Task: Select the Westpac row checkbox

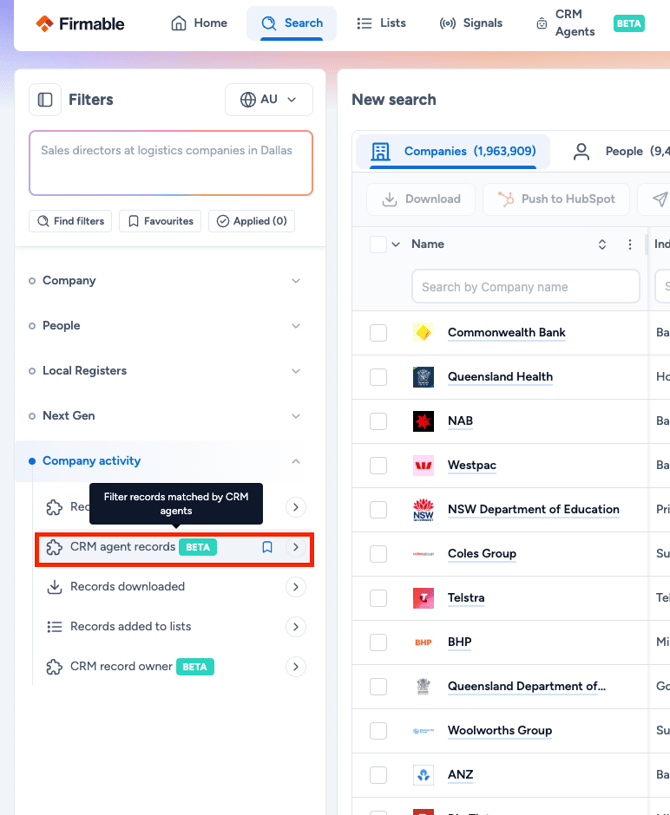Action: pyautogui.click(x=378, y=465)
